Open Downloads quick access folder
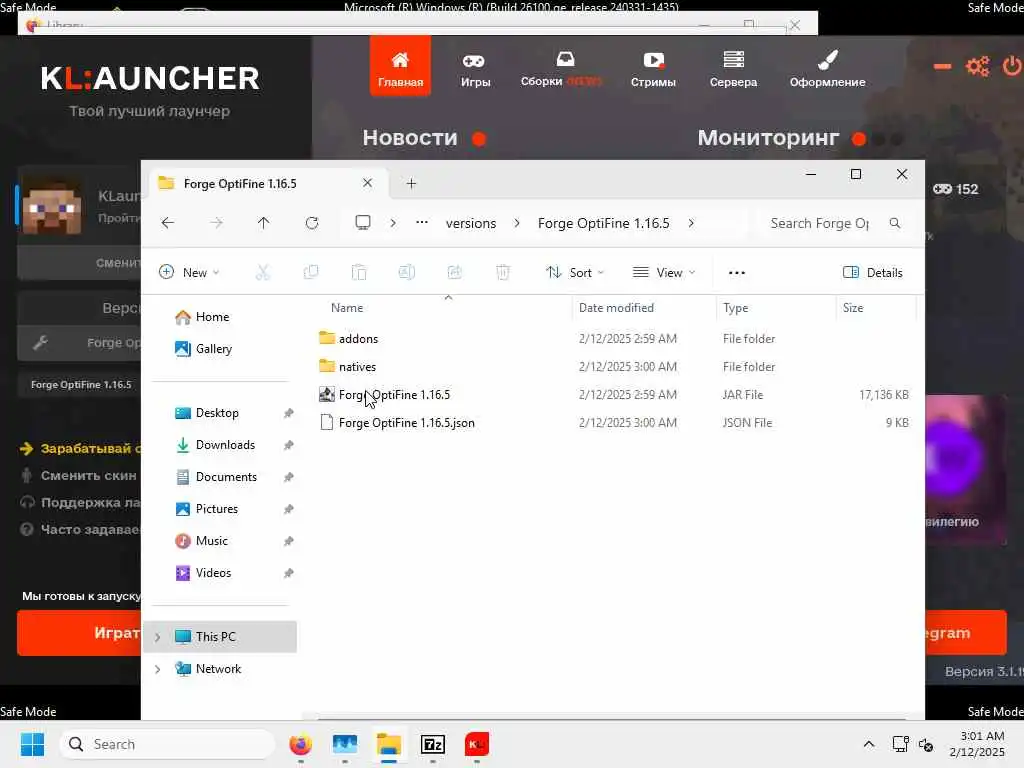Screen dimensions: 1024x768 (x=225, y=445)
